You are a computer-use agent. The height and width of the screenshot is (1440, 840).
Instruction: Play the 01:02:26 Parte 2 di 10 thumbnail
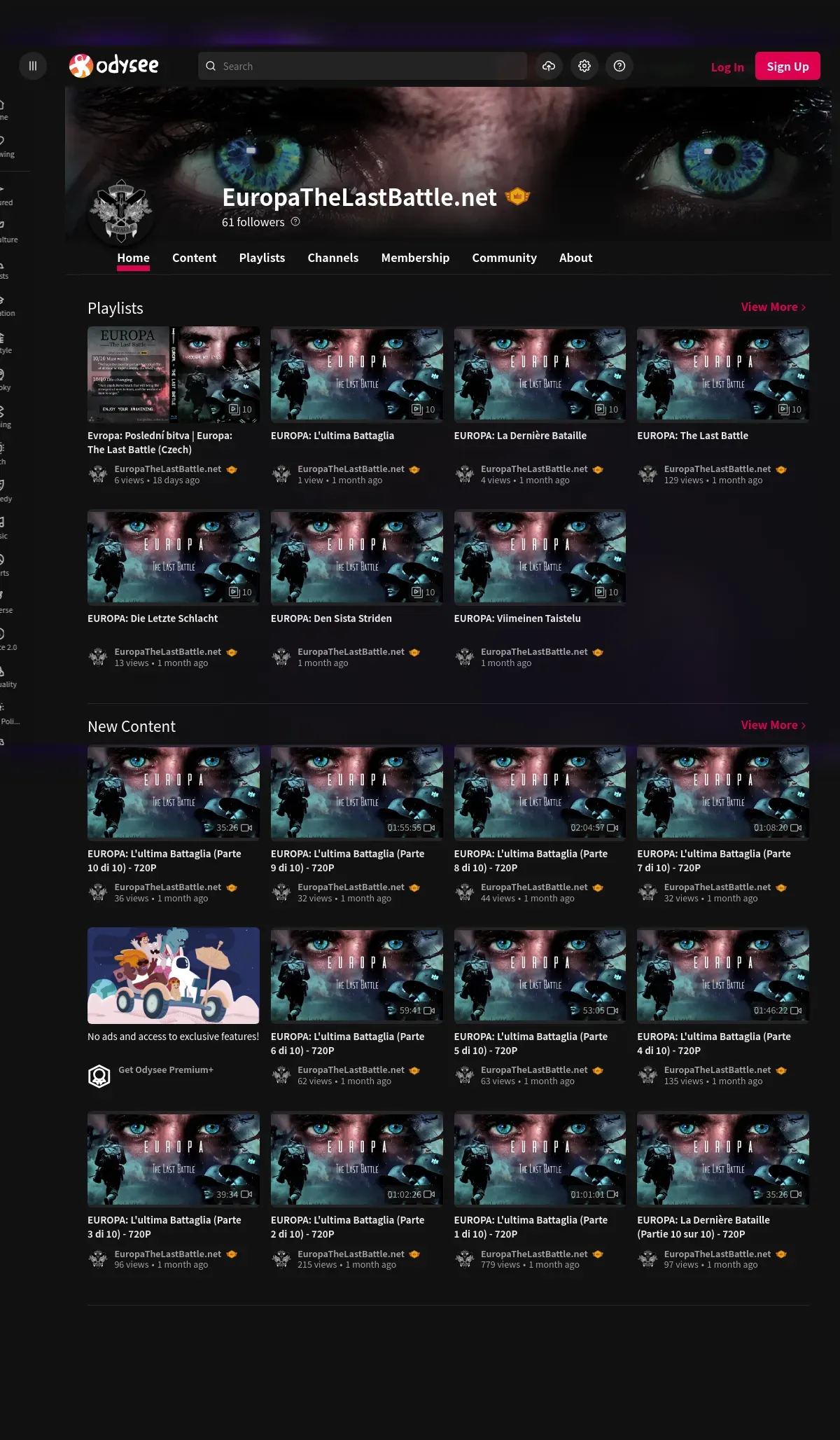click(357, 1159)
